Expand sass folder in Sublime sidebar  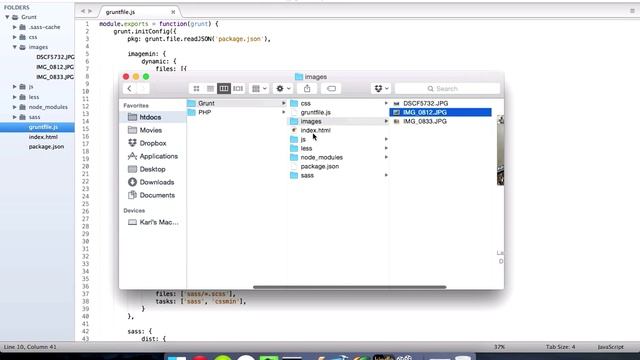pyautogui.click(x=15, y=117)
